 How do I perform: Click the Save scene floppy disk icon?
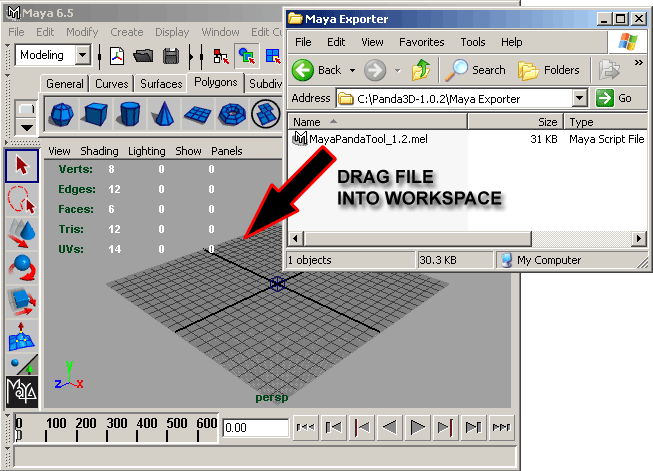171,55
